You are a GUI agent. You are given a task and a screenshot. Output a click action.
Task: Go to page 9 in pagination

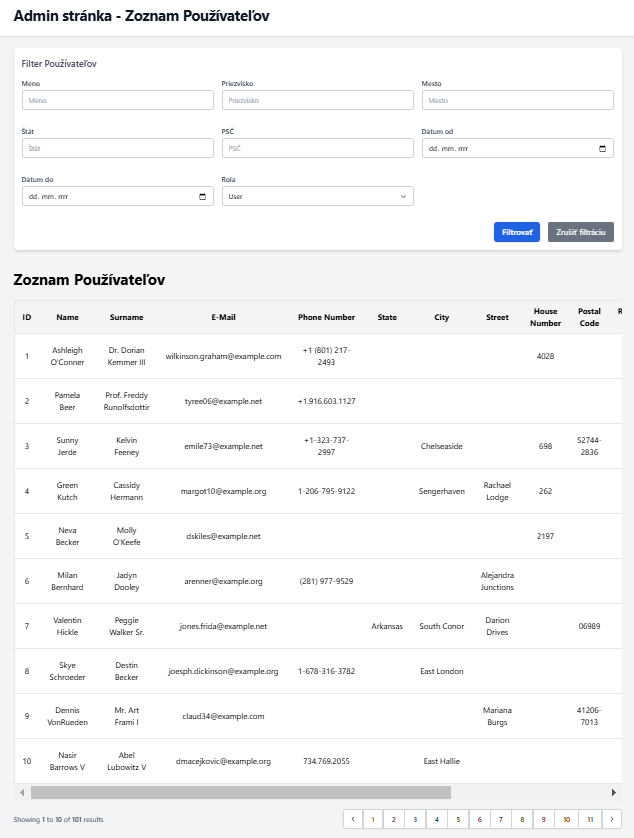(544, 819)
